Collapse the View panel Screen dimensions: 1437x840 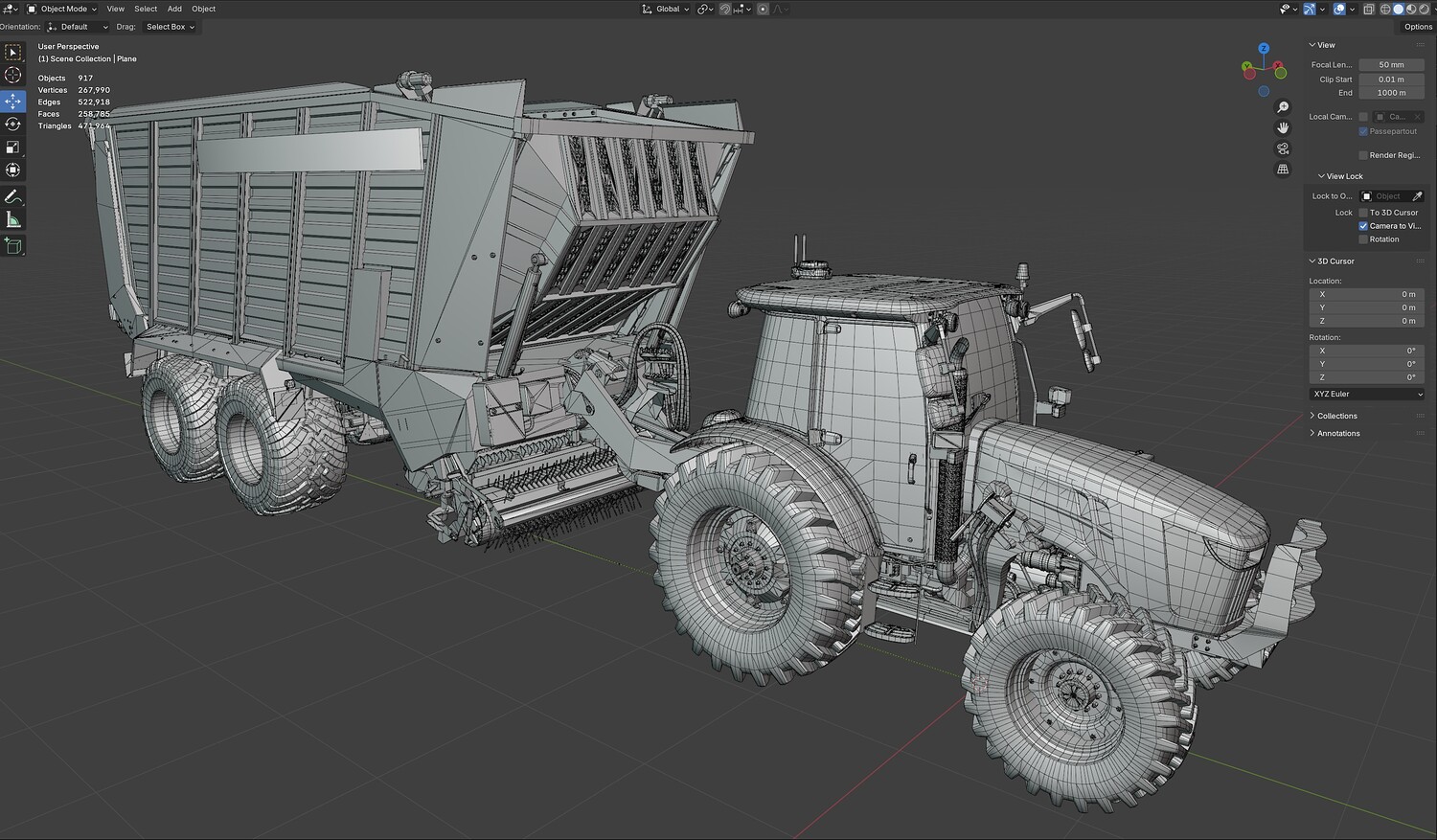[1322, 45]
